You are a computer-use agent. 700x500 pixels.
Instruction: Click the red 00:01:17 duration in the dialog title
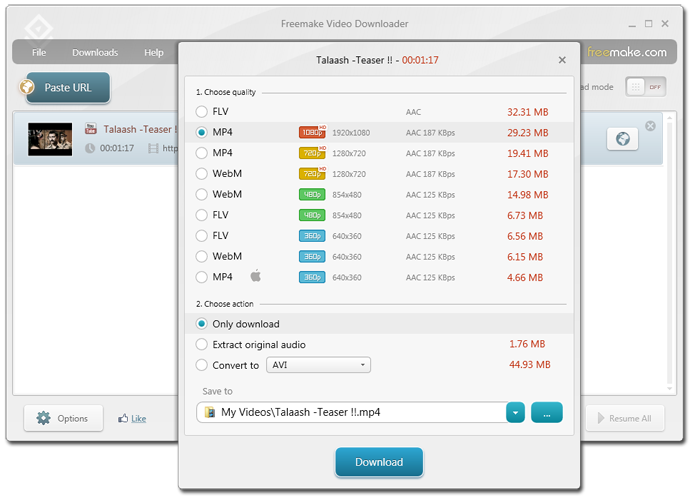pos(420,60)
